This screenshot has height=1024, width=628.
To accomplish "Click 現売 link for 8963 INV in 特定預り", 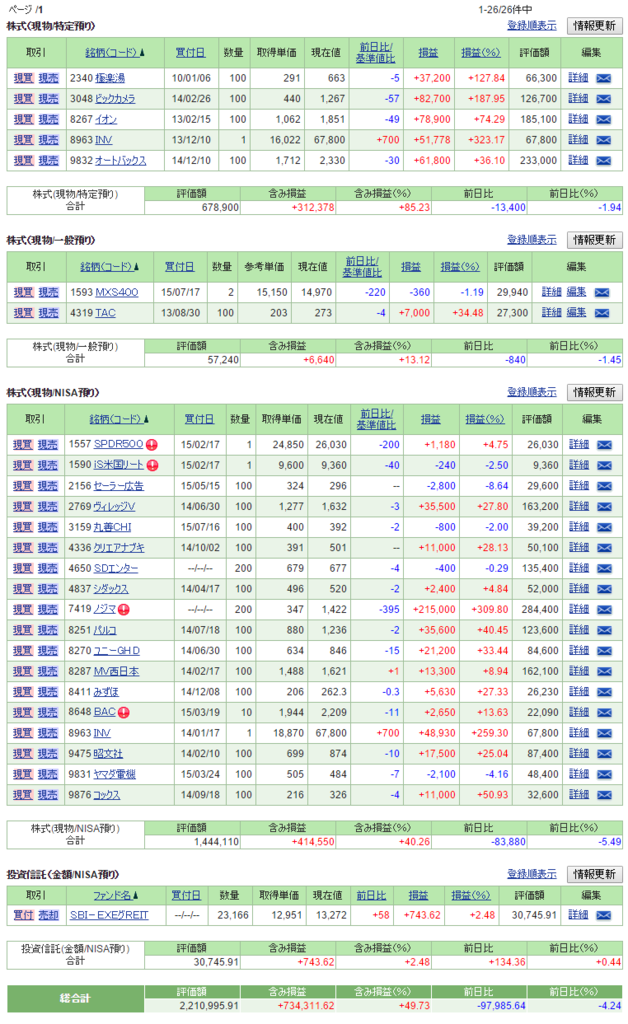I will pyautogui.click(x=48, y=140).
